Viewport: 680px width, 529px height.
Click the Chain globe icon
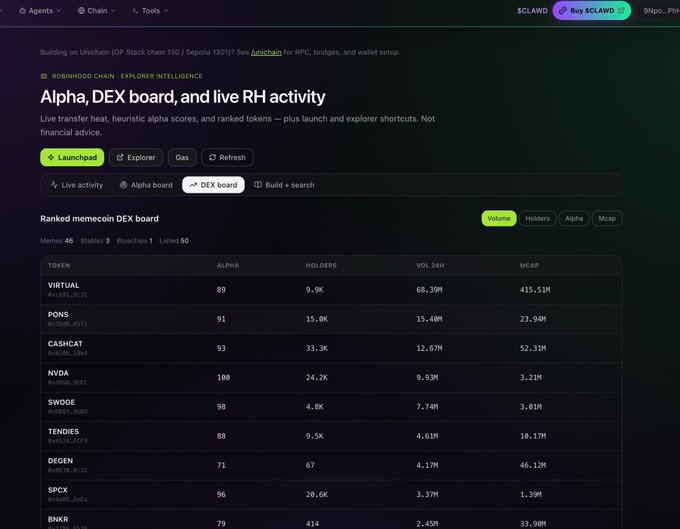[x=81, y=10]
